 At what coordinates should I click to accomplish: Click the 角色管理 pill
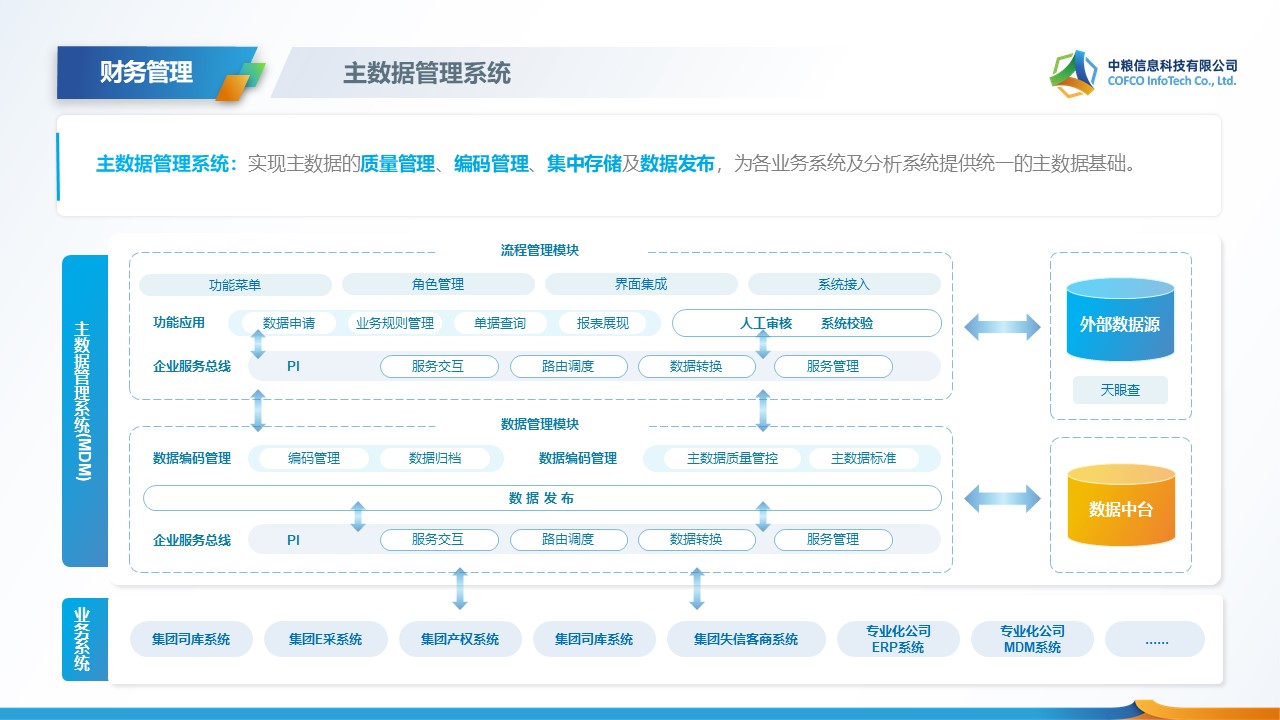[438, 284]
